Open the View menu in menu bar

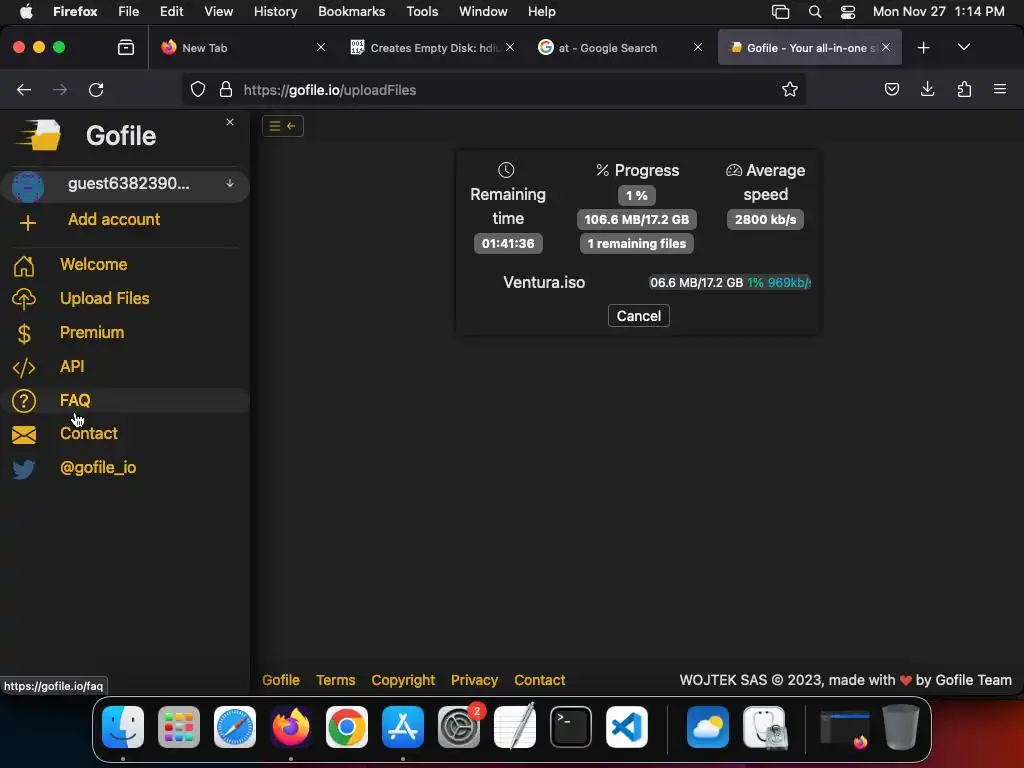[x=218, y=12]
